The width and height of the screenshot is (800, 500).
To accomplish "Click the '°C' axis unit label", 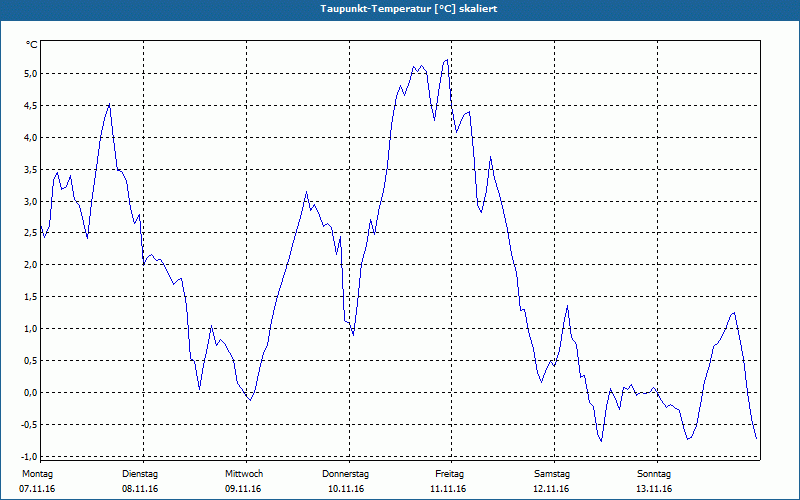I will [31, 45].
